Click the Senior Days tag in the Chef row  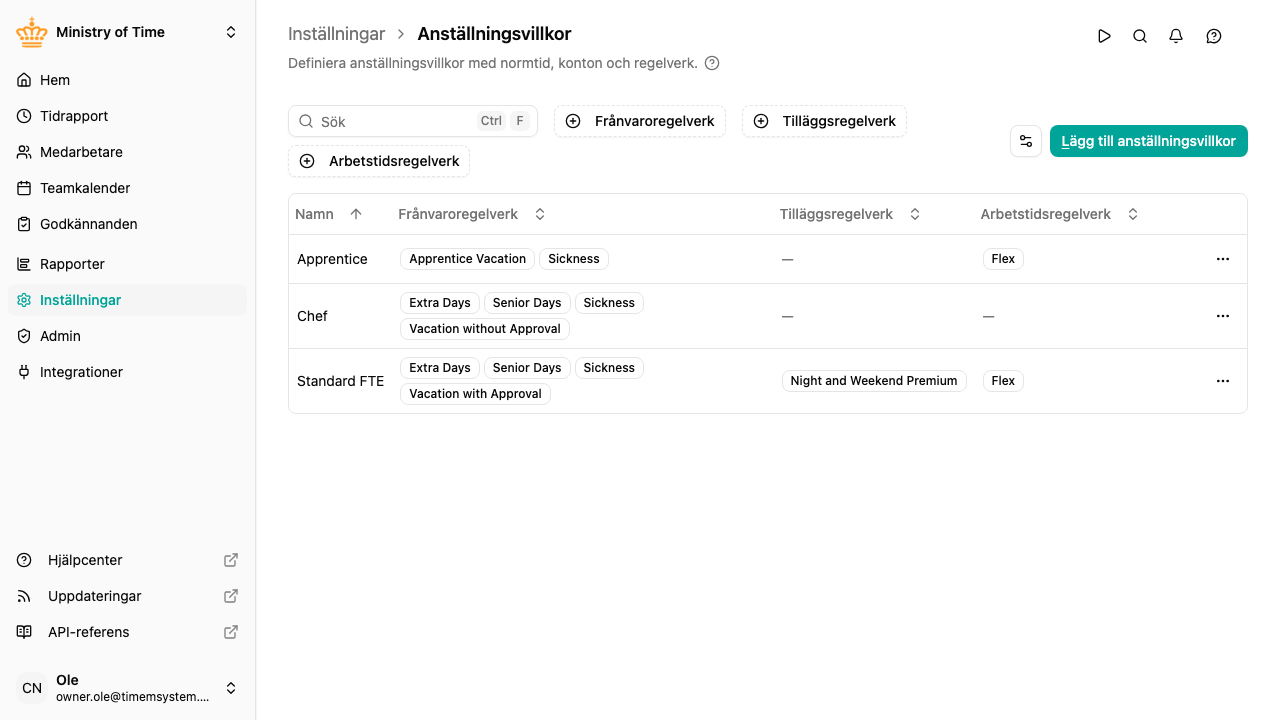click(x=527, y=303)
